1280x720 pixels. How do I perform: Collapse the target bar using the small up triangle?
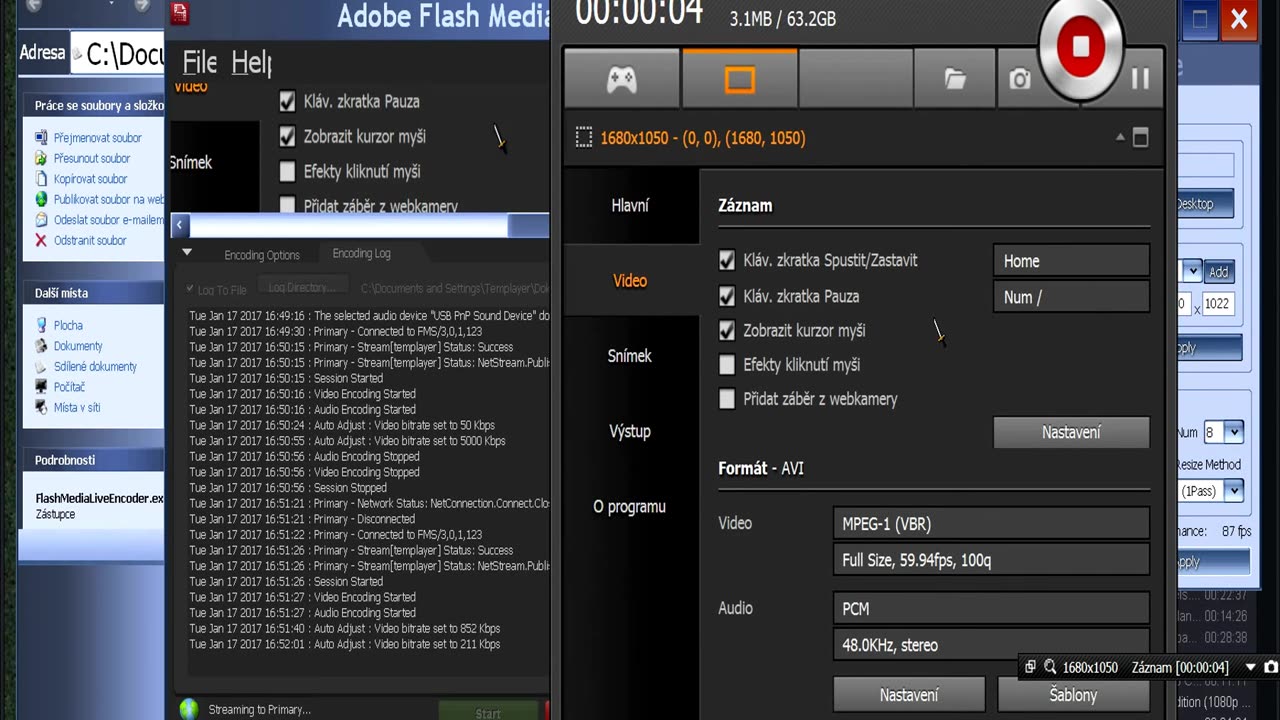click(x=1120, y=138)
